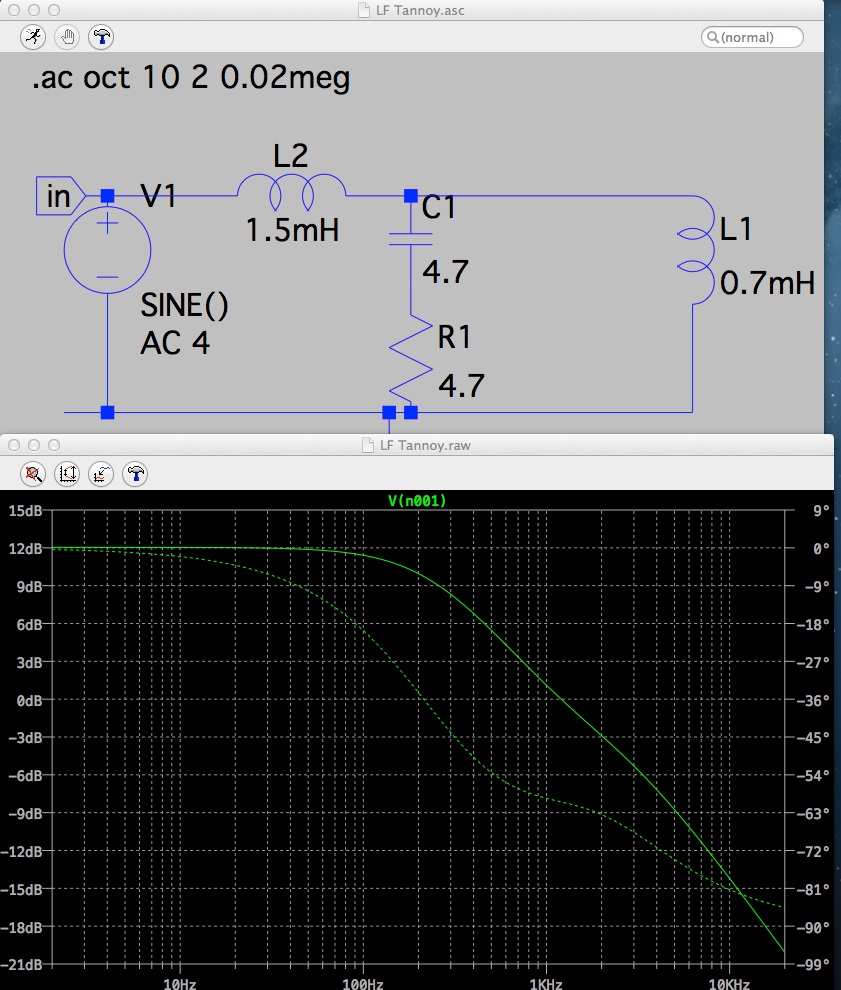Select the C1 capacitor symbol

tap(410, 239)
